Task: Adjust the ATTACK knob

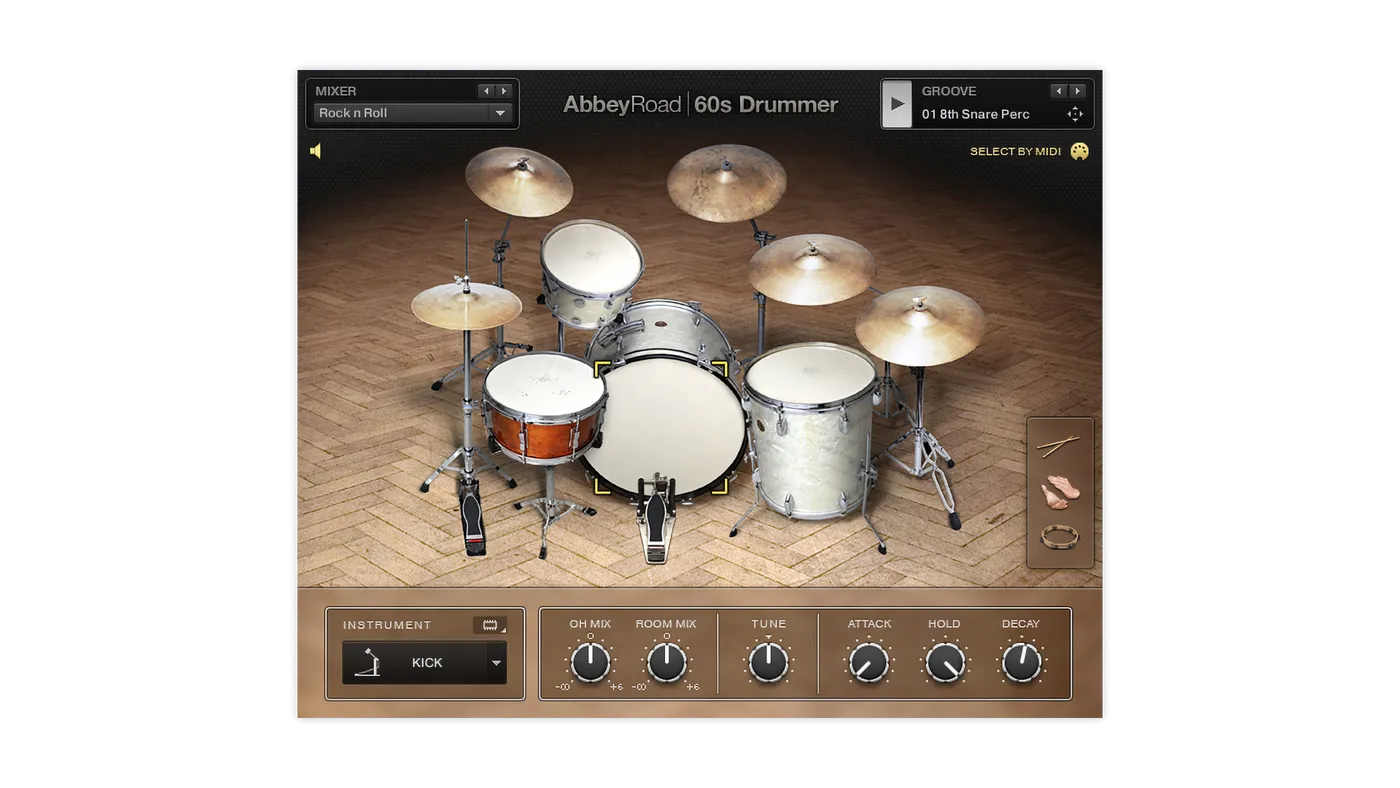Action: [869, 662]
